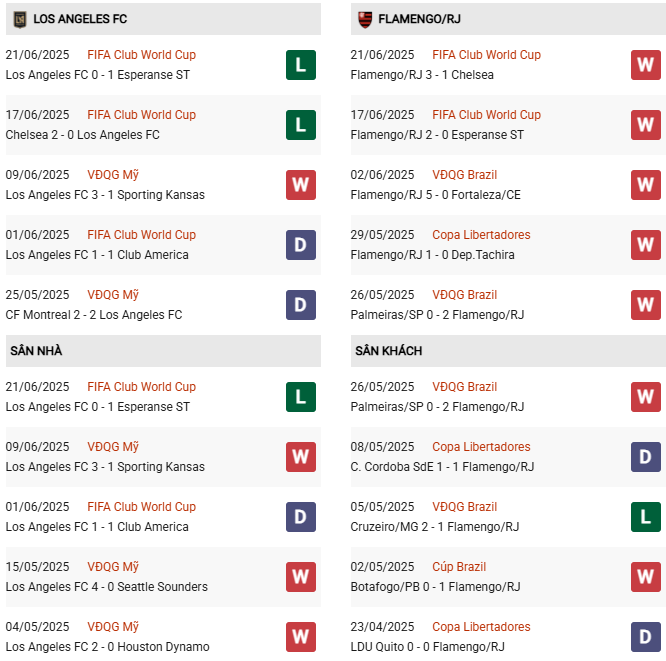Image resolution: width=666 pixels, height=661 pixels.
Task: Click the D badge for C. Cordoba SdE match
Action: [x=645, y=457]
